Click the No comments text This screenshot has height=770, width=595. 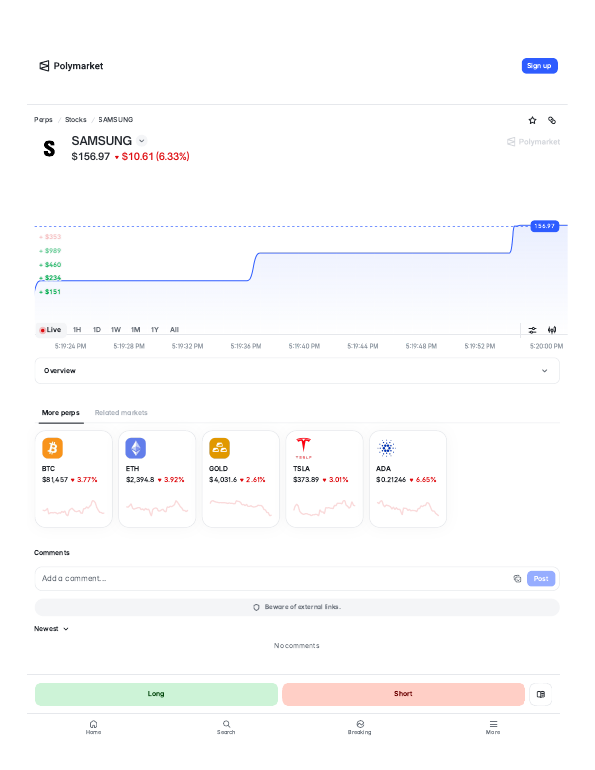[297, 646]
